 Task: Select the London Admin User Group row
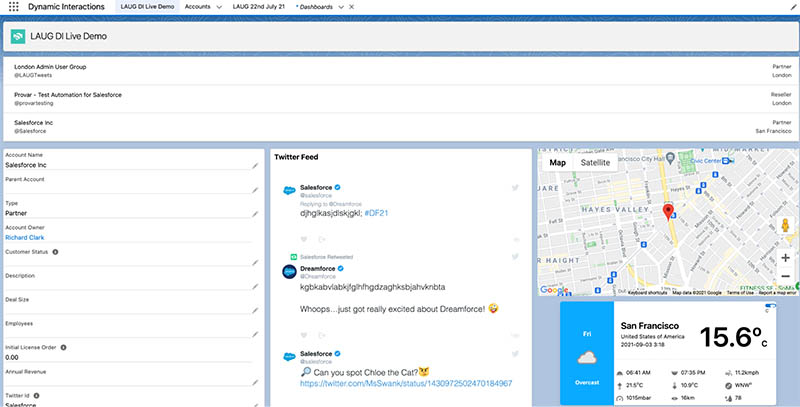399,71
